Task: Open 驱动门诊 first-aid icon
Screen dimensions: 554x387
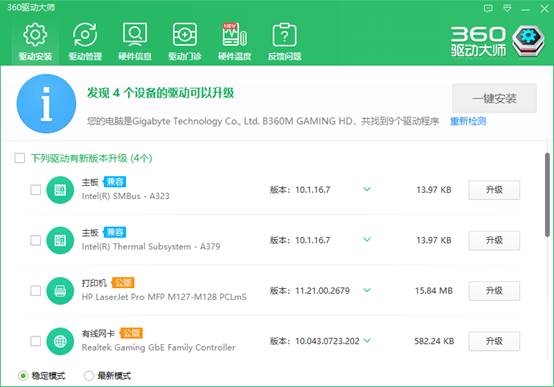Action: click(x=185, y=35)
